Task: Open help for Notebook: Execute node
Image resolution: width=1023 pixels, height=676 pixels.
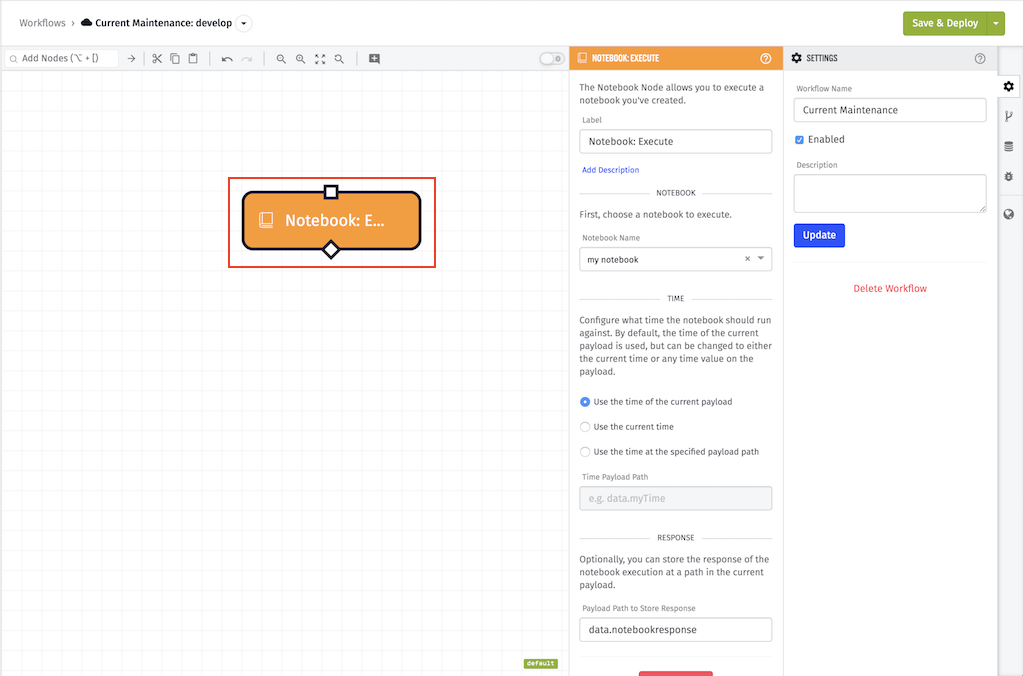Action: (x=766, y=59)
